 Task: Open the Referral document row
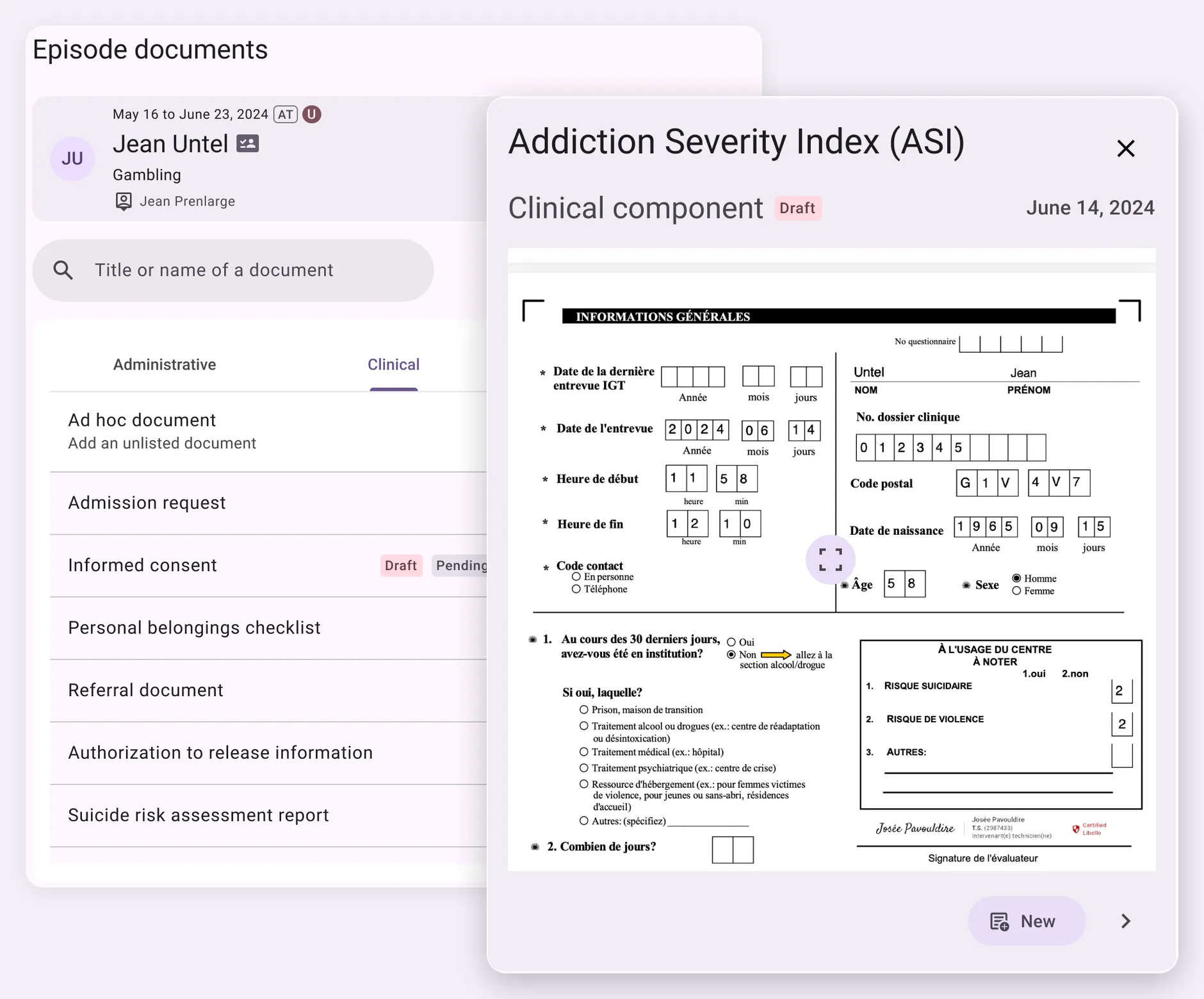(x=268, y=690)
